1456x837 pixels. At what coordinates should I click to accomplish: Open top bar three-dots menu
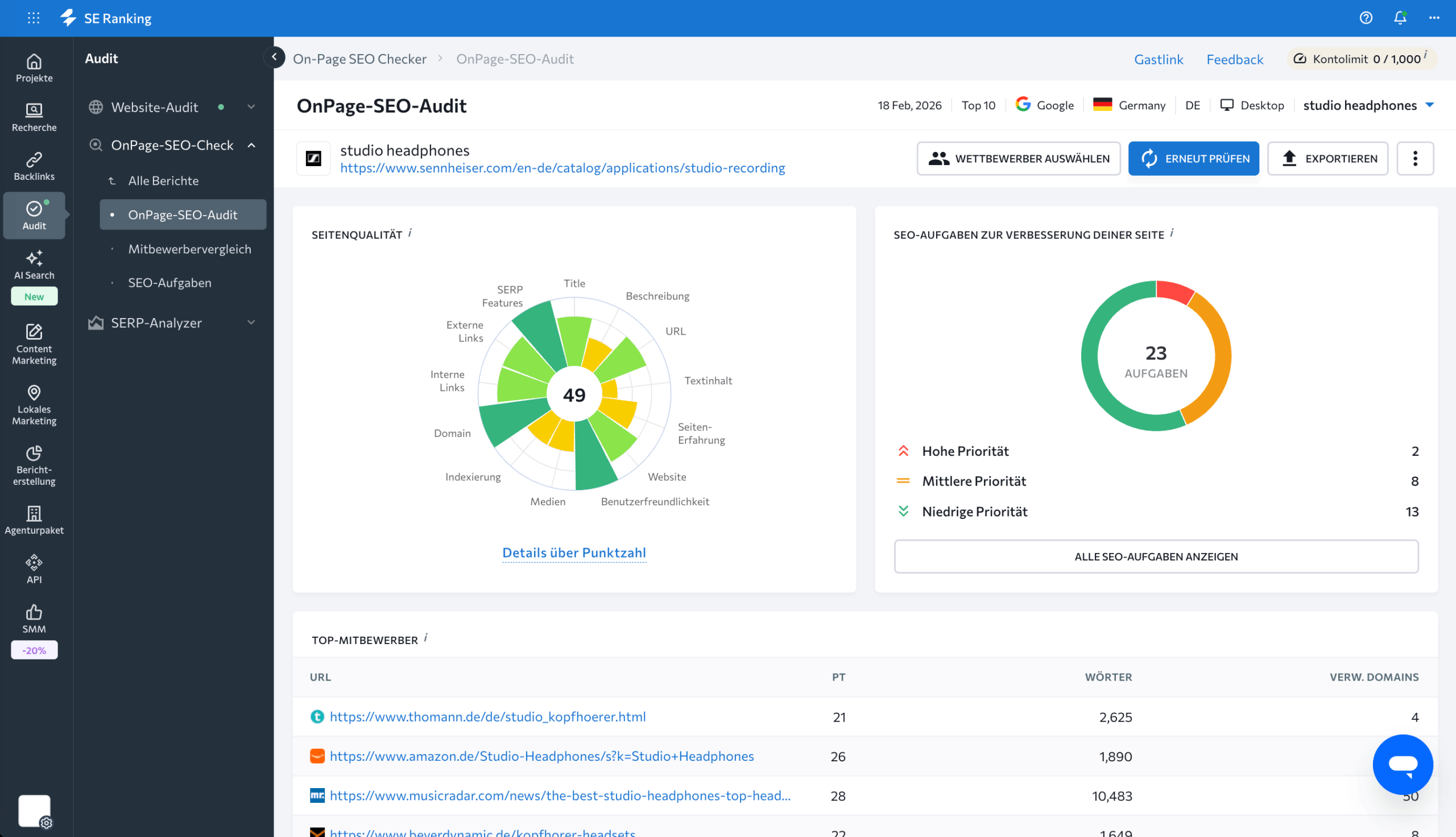click(1434, 18)
